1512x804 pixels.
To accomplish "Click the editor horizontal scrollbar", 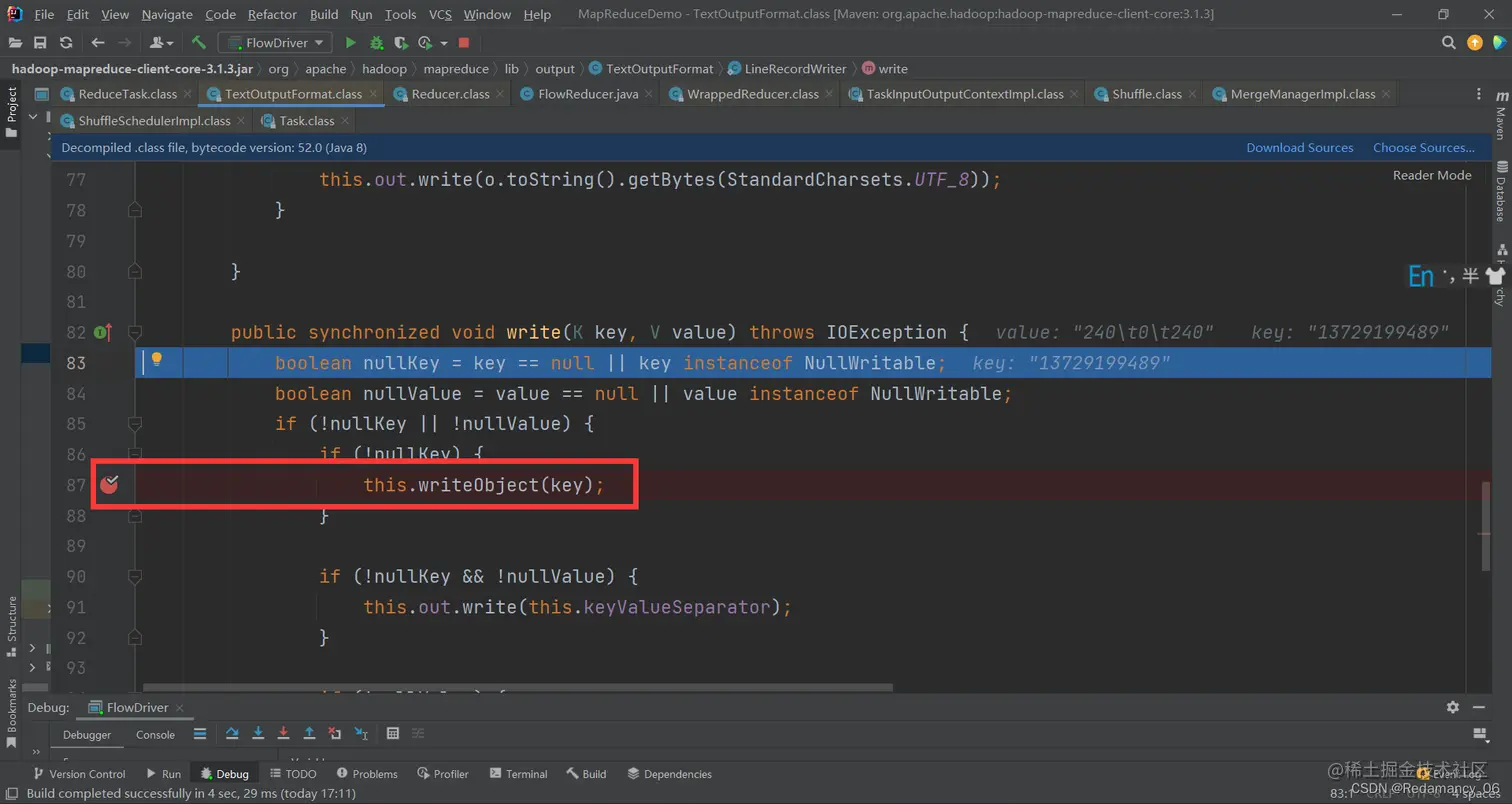I will 517,687.
